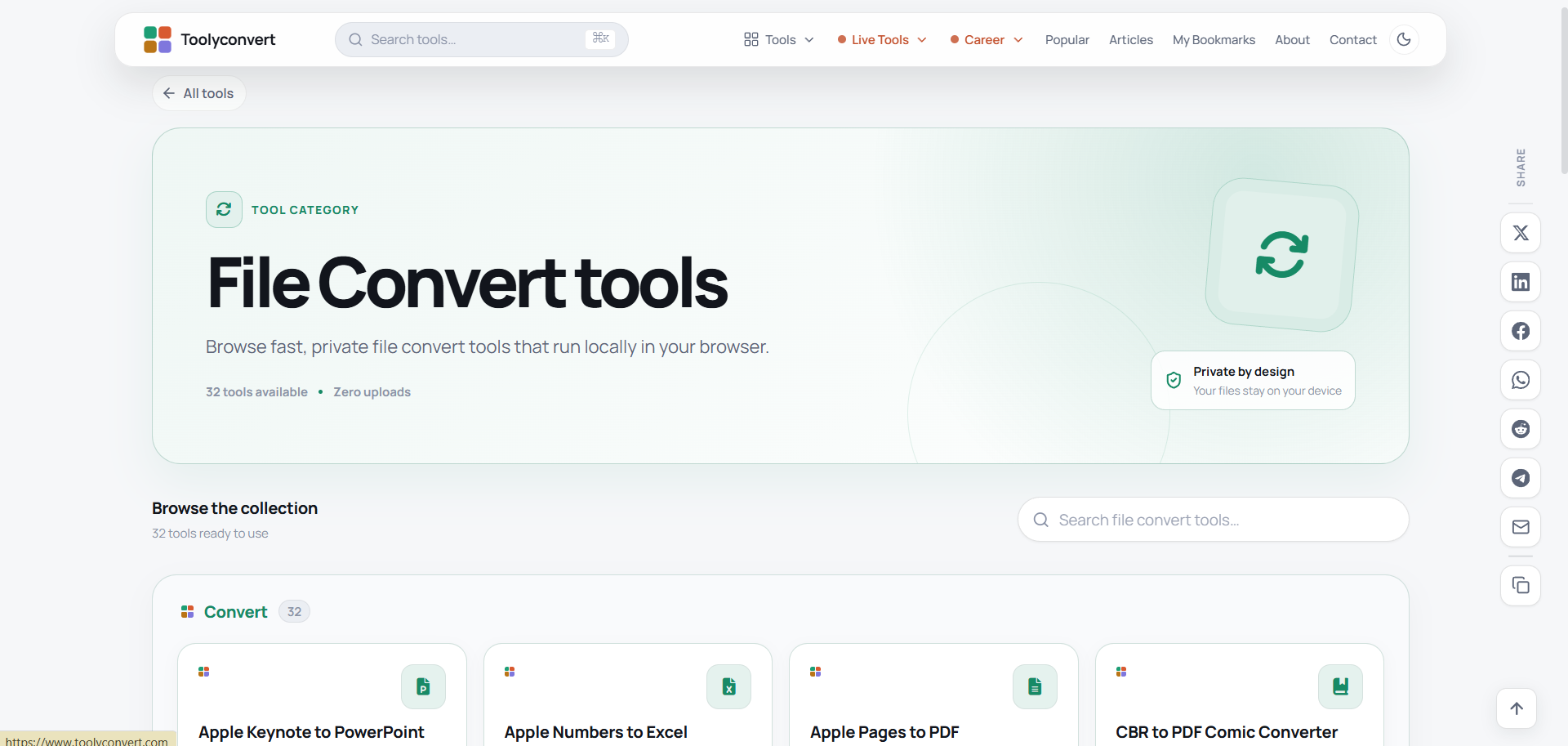Open Apple Keynote to PowerPoint tool

pos(311,732)
